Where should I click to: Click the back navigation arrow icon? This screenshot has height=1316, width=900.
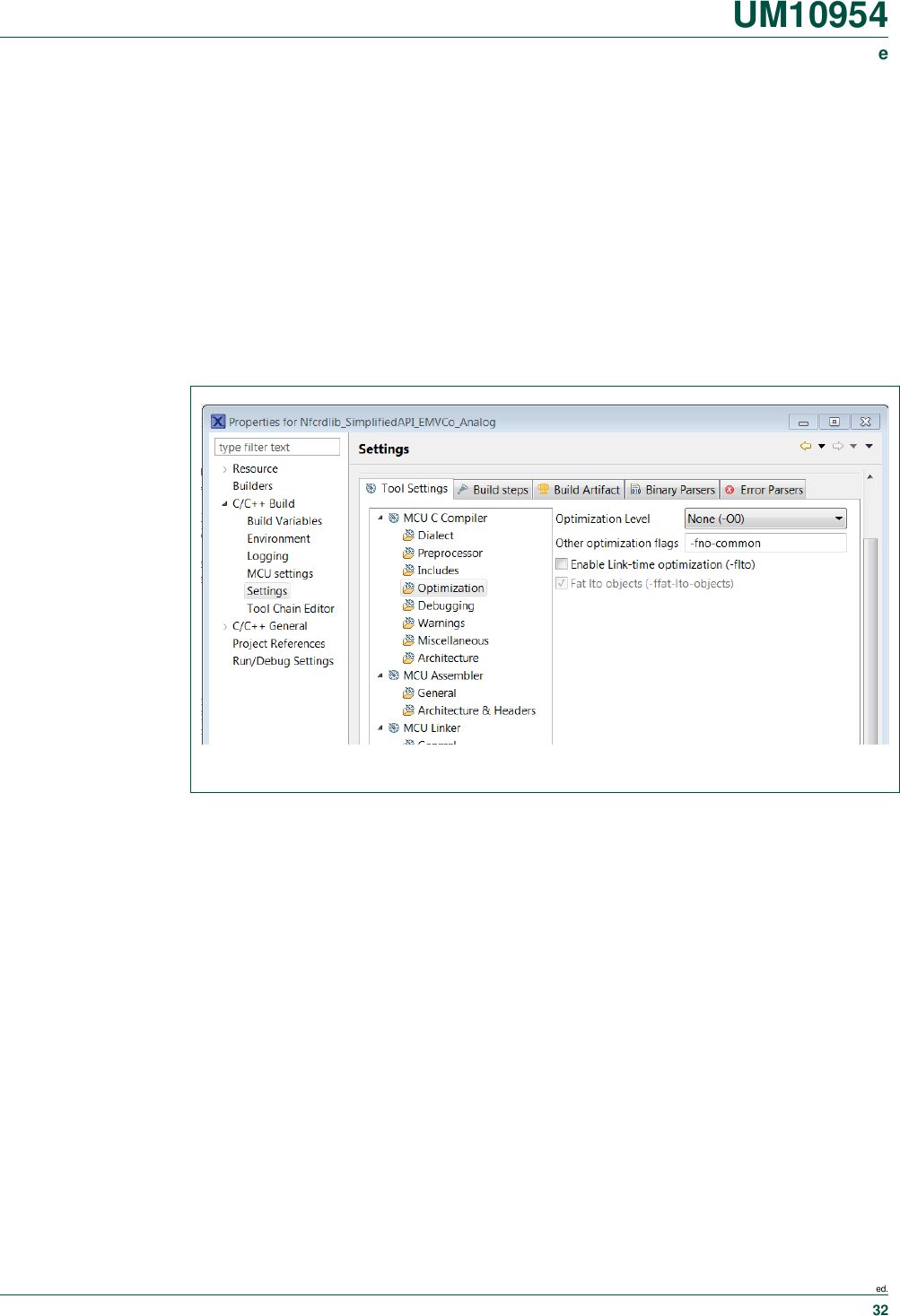[x=805, y=446]
